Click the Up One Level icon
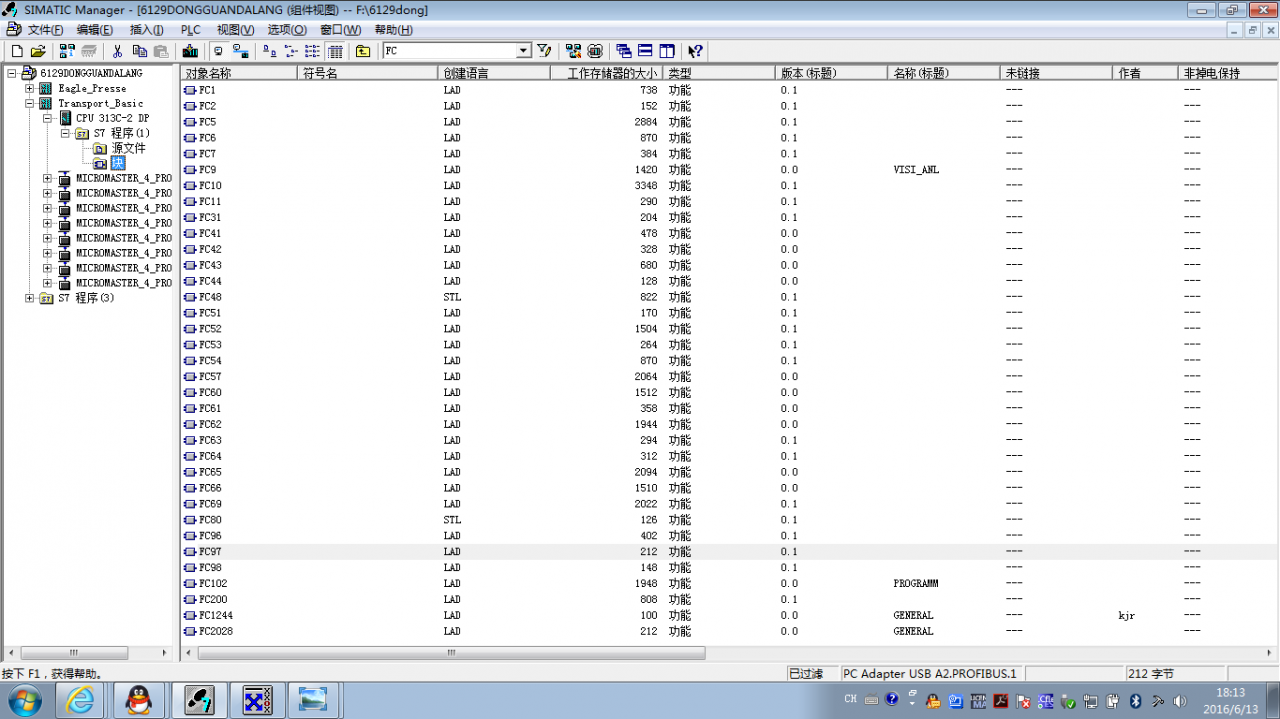The width and height of the screenshot is (1280, 719). pyautogui.click(x=362, y=51)
